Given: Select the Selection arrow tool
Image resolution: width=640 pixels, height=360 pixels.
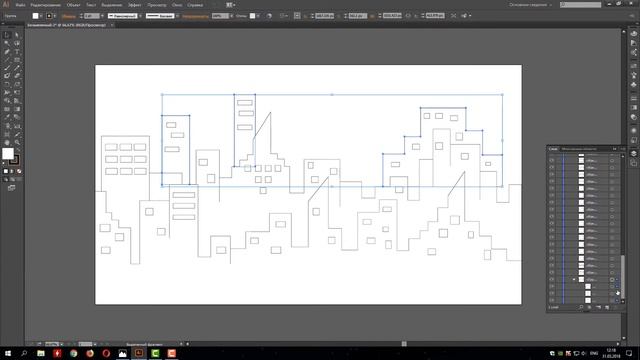Looking at the screenshot, I should [x=7, y=35].
